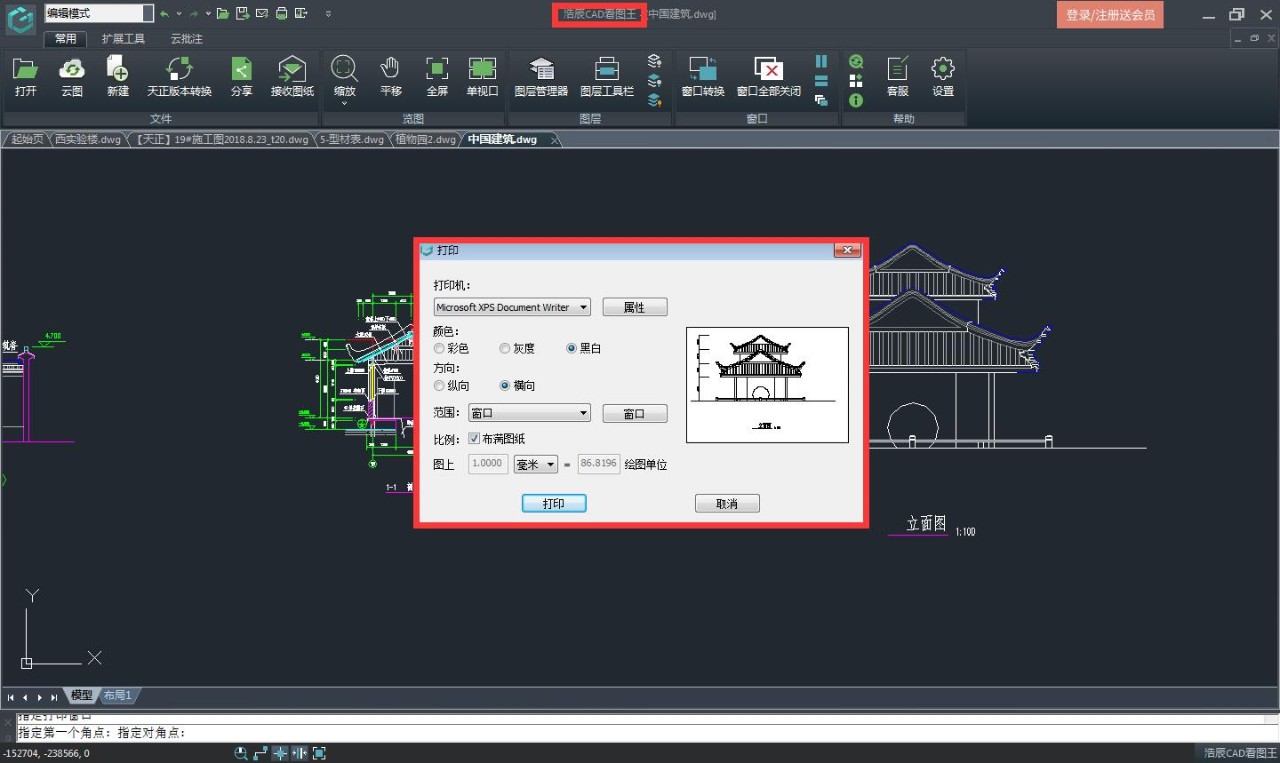Open 天正版本转换 conversion tool
Image resolution: width=1280 pixels, height=763 pixels.
pyautogui.click(x=179, y=78)
